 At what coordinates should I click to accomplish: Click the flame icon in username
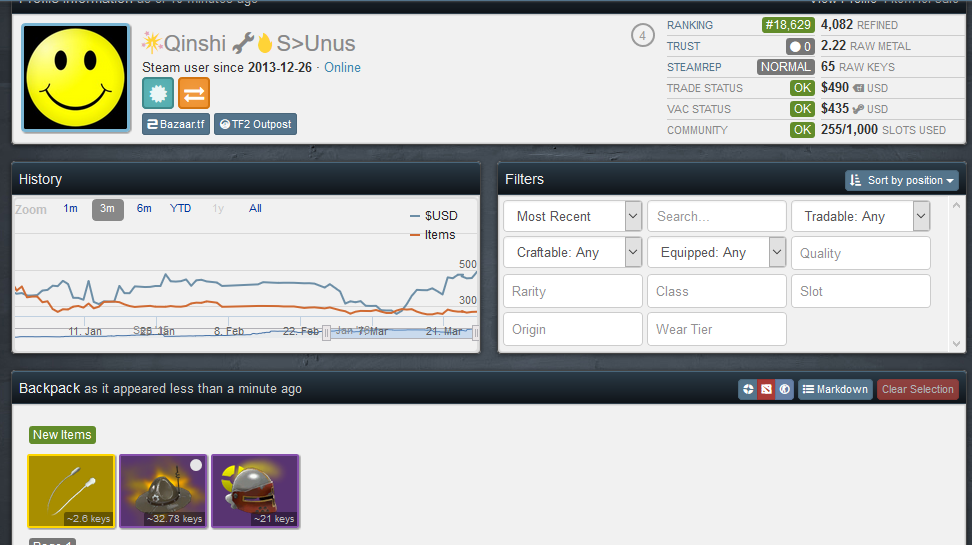click(x=265, y=43)
